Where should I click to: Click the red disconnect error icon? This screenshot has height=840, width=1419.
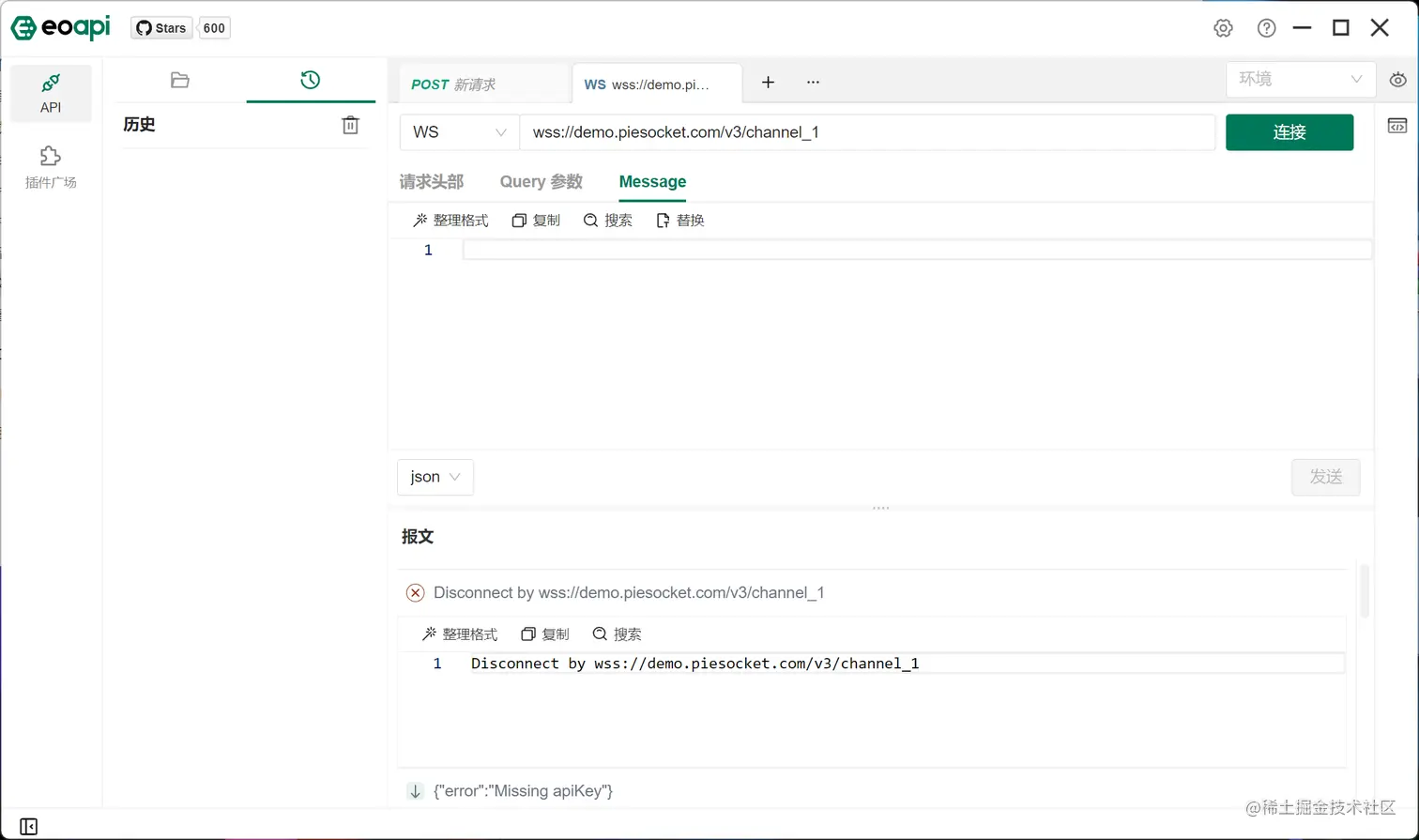pos(415,593)
